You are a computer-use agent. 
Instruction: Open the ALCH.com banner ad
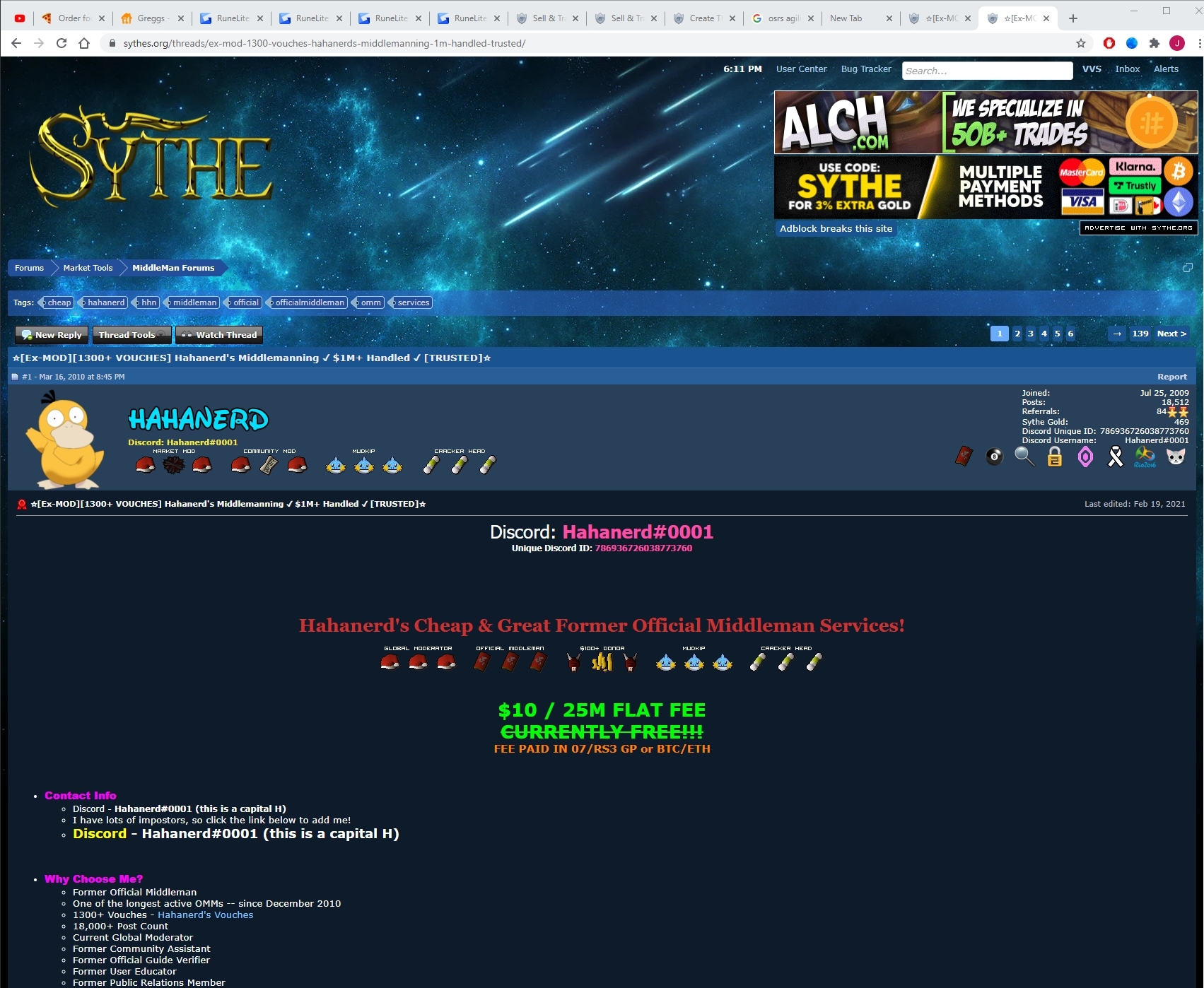point(986,122)
